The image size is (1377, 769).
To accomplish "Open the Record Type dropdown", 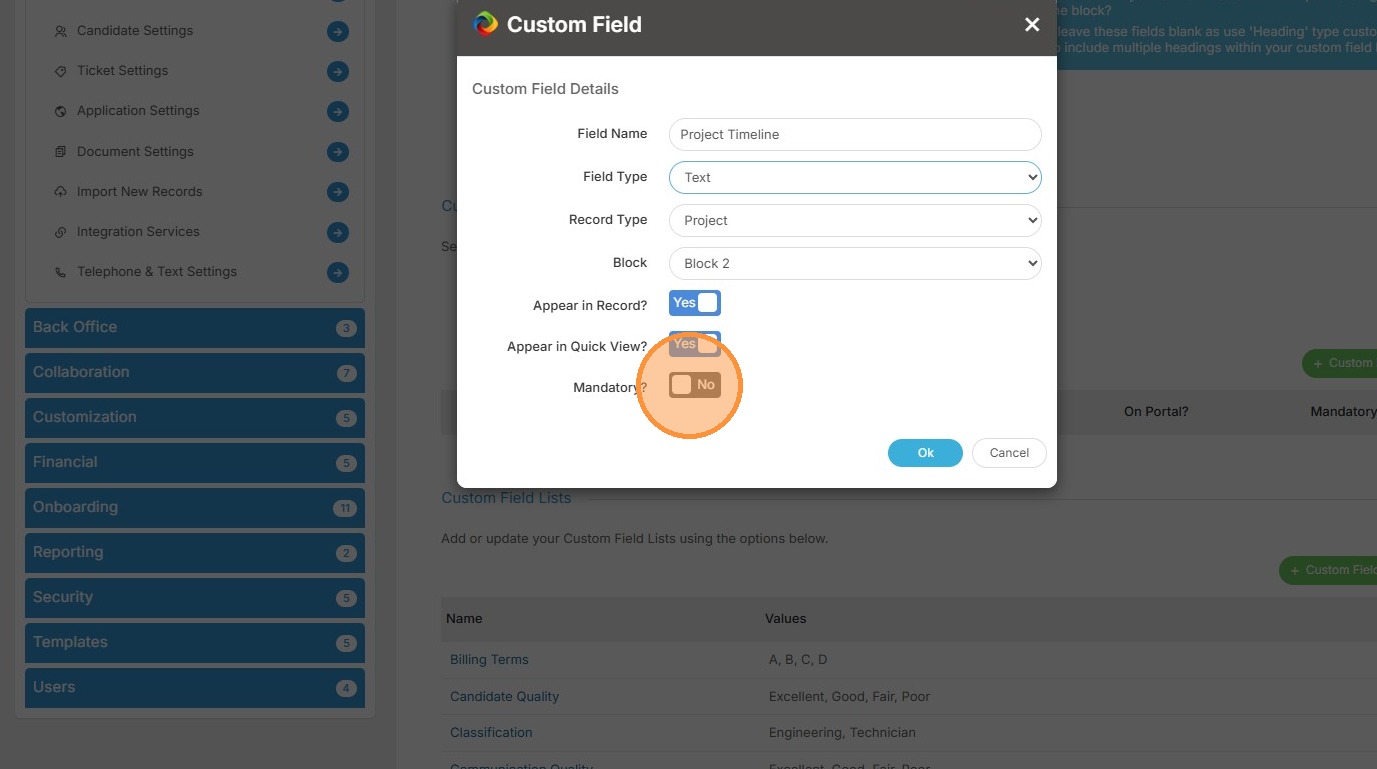I will click(x=855, y=221).
